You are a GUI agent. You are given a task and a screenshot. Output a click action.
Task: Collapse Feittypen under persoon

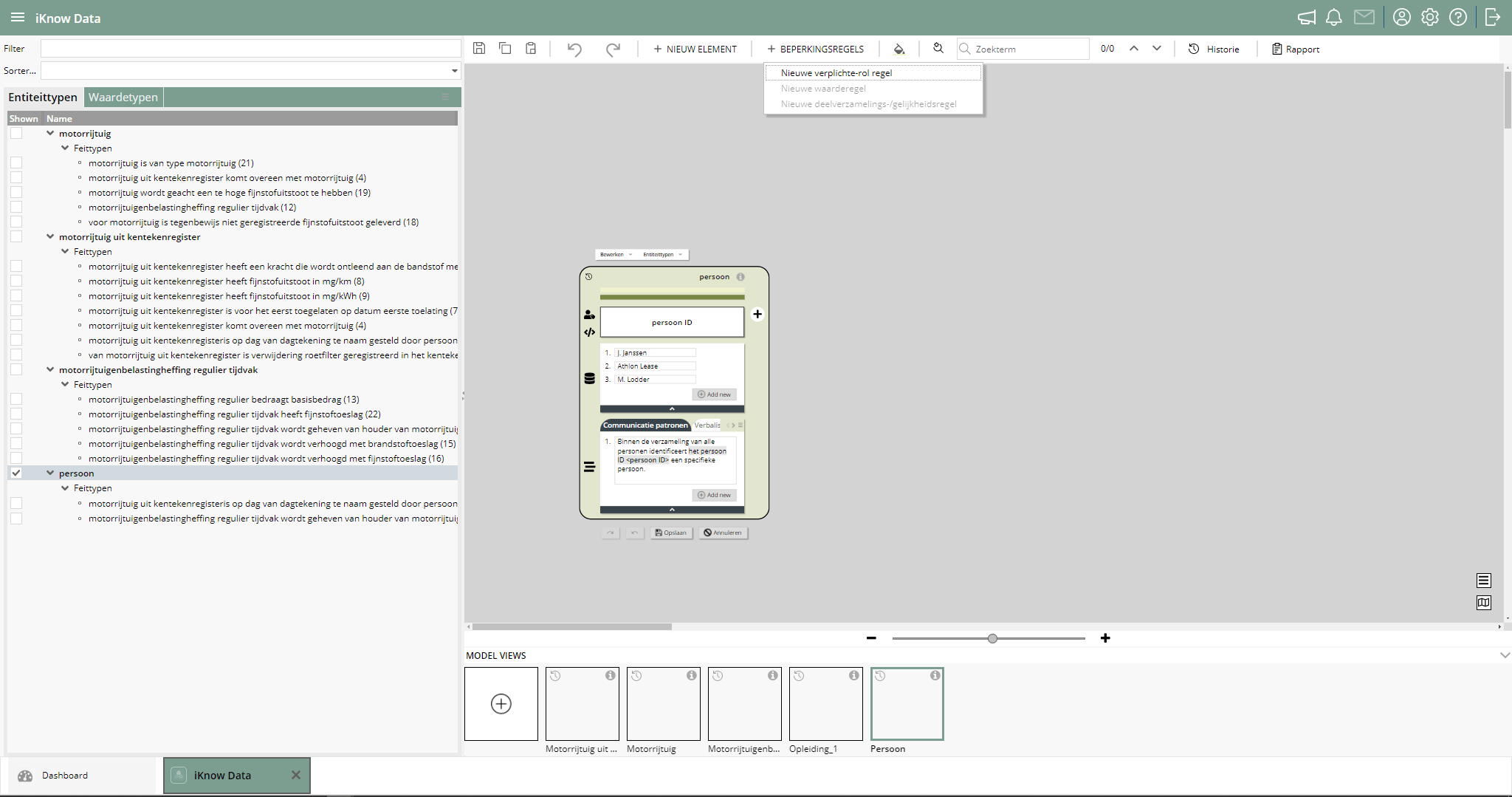65,488
